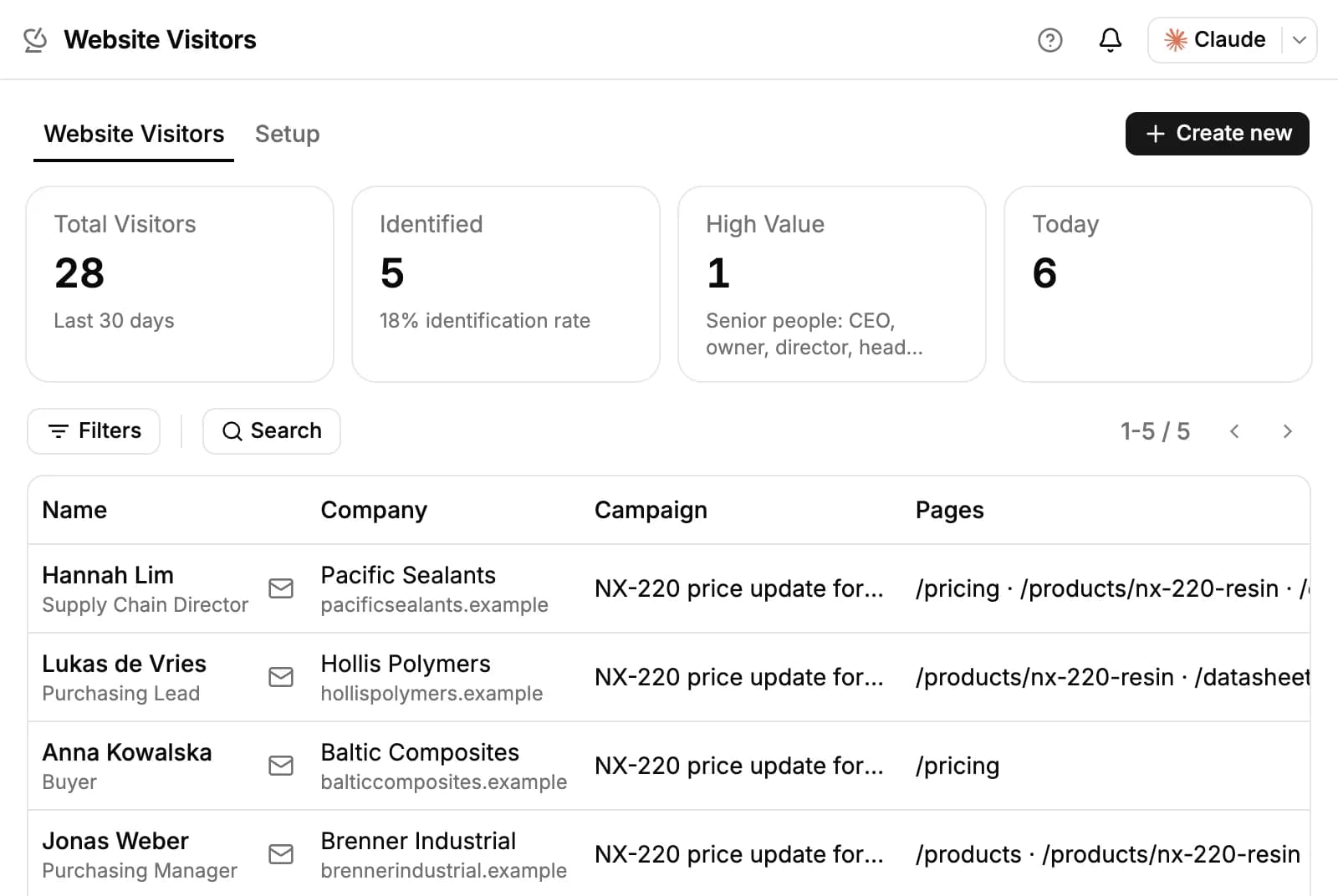Select the Today stat card
1338x896 pixels.
point(1158,284)
